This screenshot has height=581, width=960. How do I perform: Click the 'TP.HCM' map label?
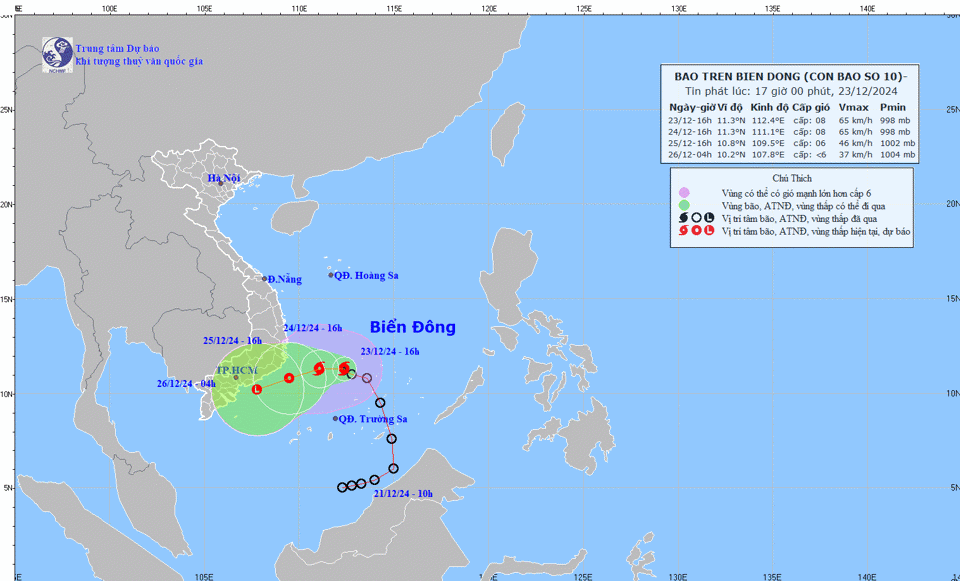click(x=236, y=370)
